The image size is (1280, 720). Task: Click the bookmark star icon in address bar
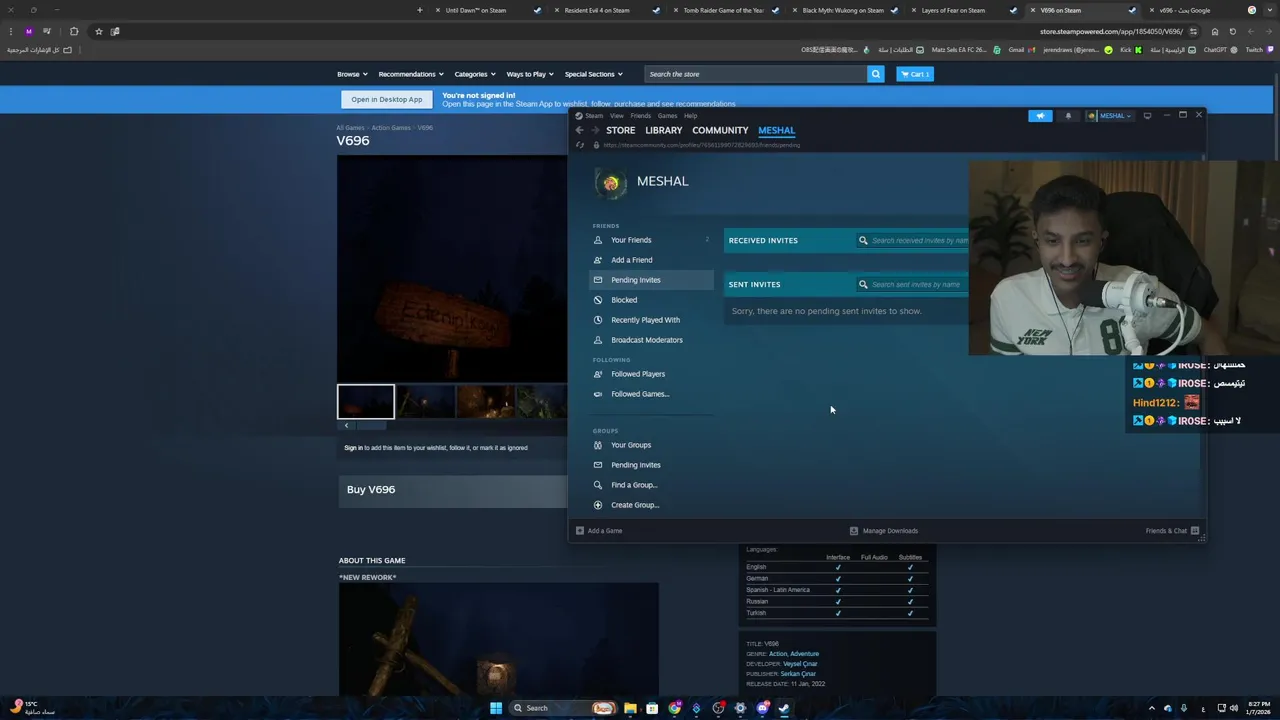point(98,31)
